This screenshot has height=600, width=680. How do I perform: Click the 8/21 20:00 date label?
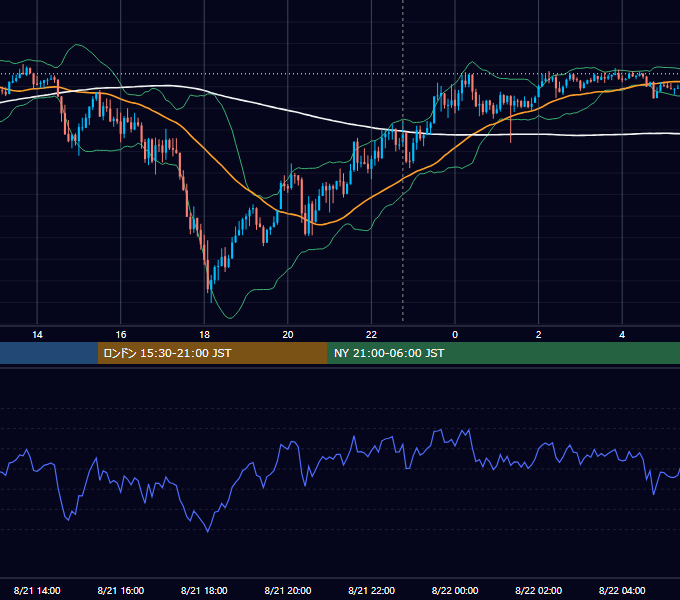[x=288, y=590]
